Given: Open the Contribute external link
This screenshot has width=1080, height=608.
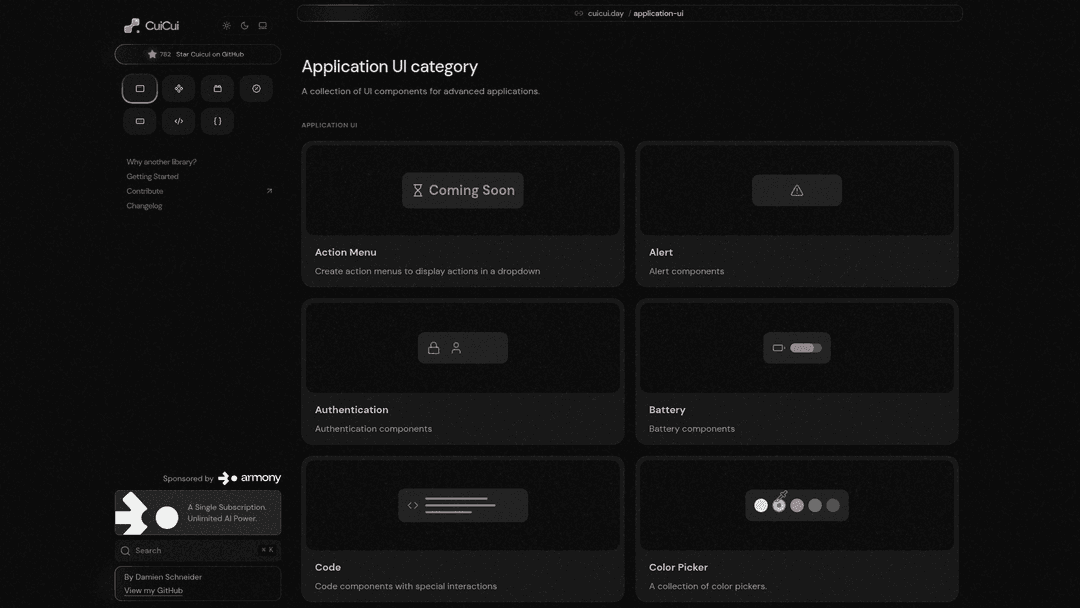Looking at the screenshot, I should tap(145, 191).
